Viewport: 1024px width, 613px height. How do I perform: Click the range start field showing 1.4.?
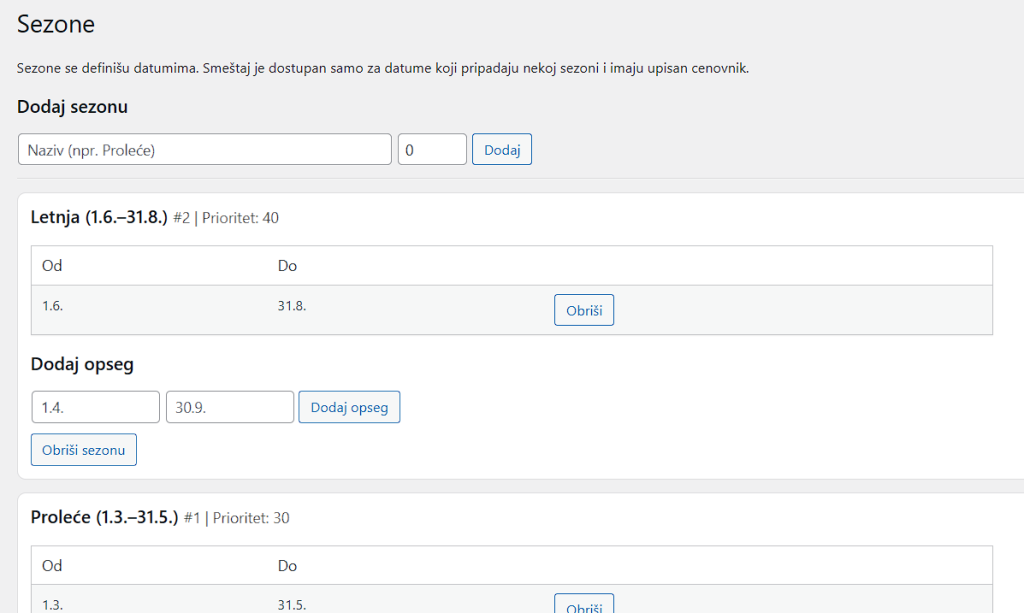tap(95, 407)
